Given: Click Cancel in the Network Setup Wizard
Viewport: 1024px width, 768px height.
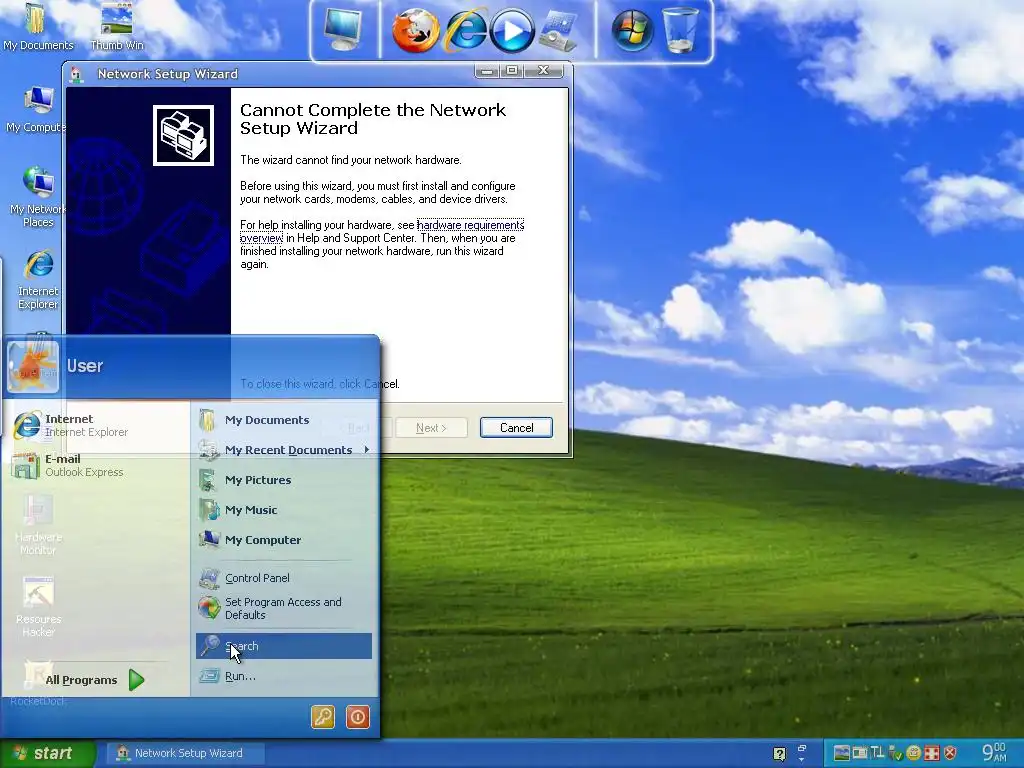Looking at the screenshot, I should tap(516, 428).
